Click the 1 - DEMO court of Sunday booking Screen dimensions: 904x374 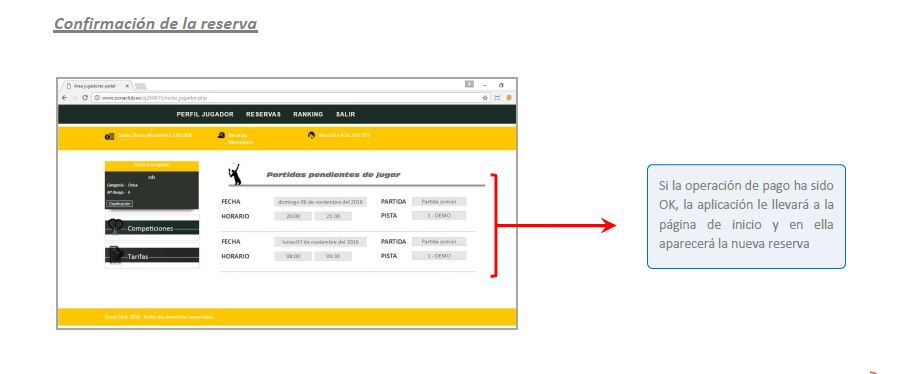tap(439, 216)
